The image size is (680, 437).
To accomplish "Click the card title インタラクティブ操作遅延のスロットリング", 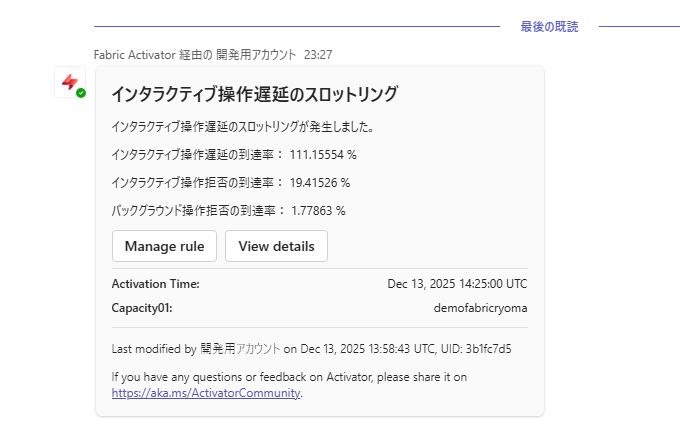I will 255,94.
